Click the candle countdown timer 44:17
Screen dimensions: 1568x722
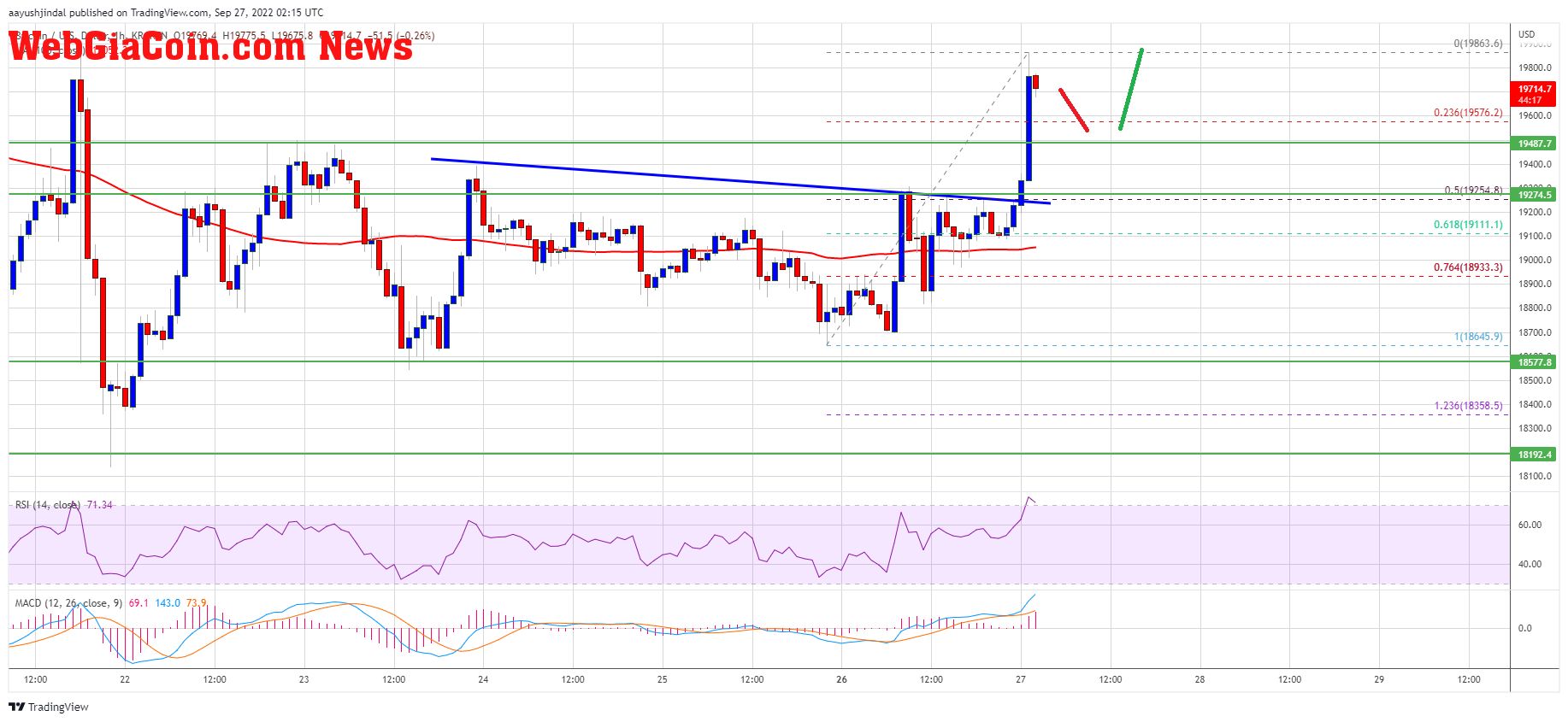1530,101
